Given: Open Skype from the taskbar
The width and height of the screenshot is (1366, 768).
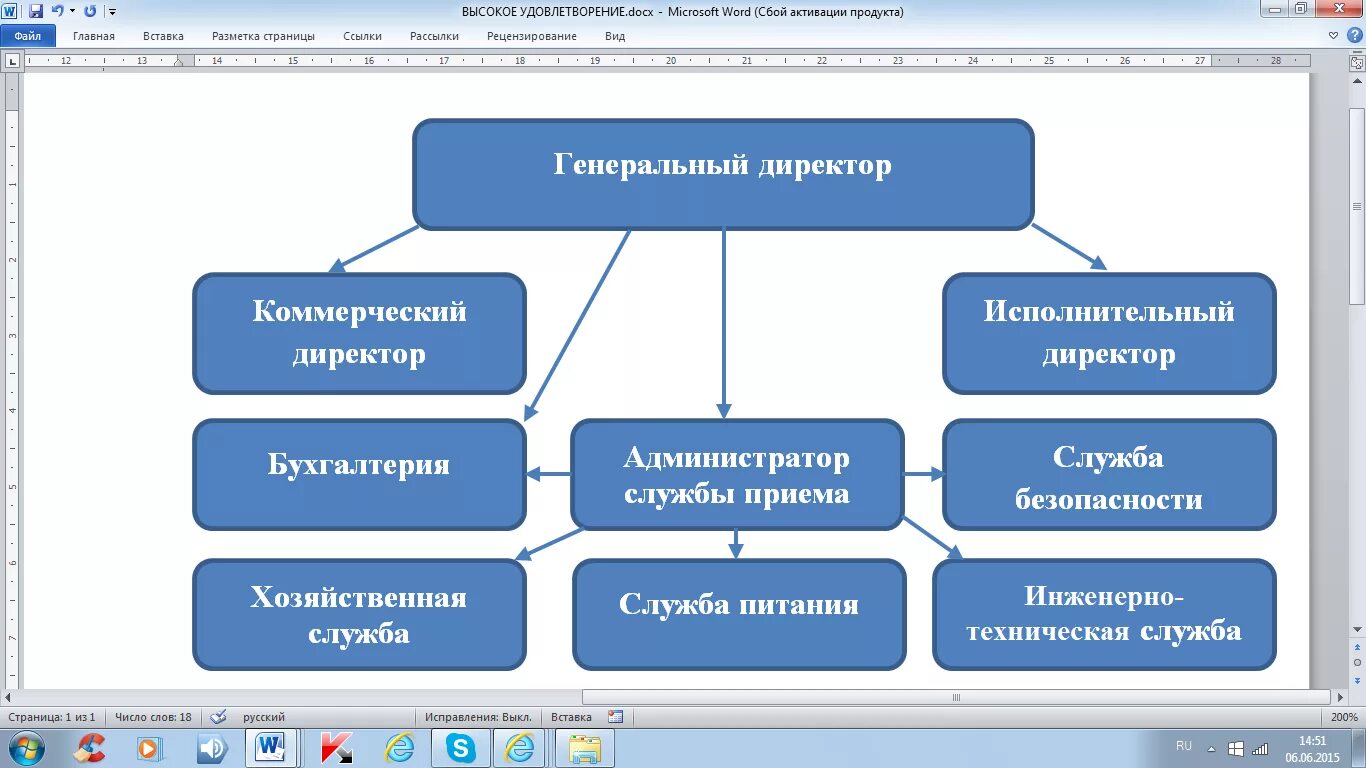Looking at the screenshot, I should (460, 748).
